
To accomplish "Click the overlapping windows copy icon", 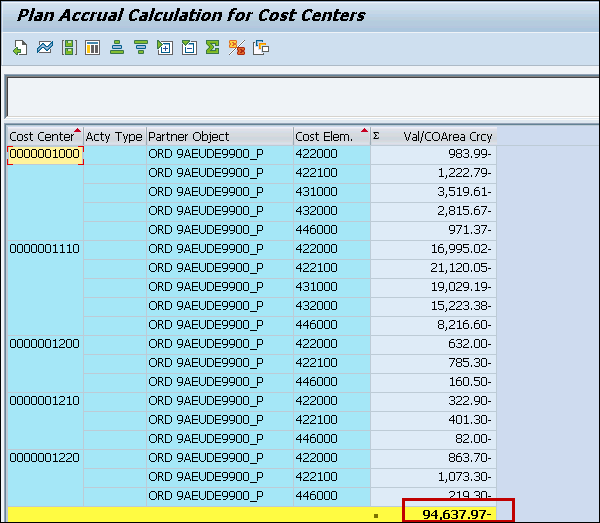I will [x=261, y=47].
